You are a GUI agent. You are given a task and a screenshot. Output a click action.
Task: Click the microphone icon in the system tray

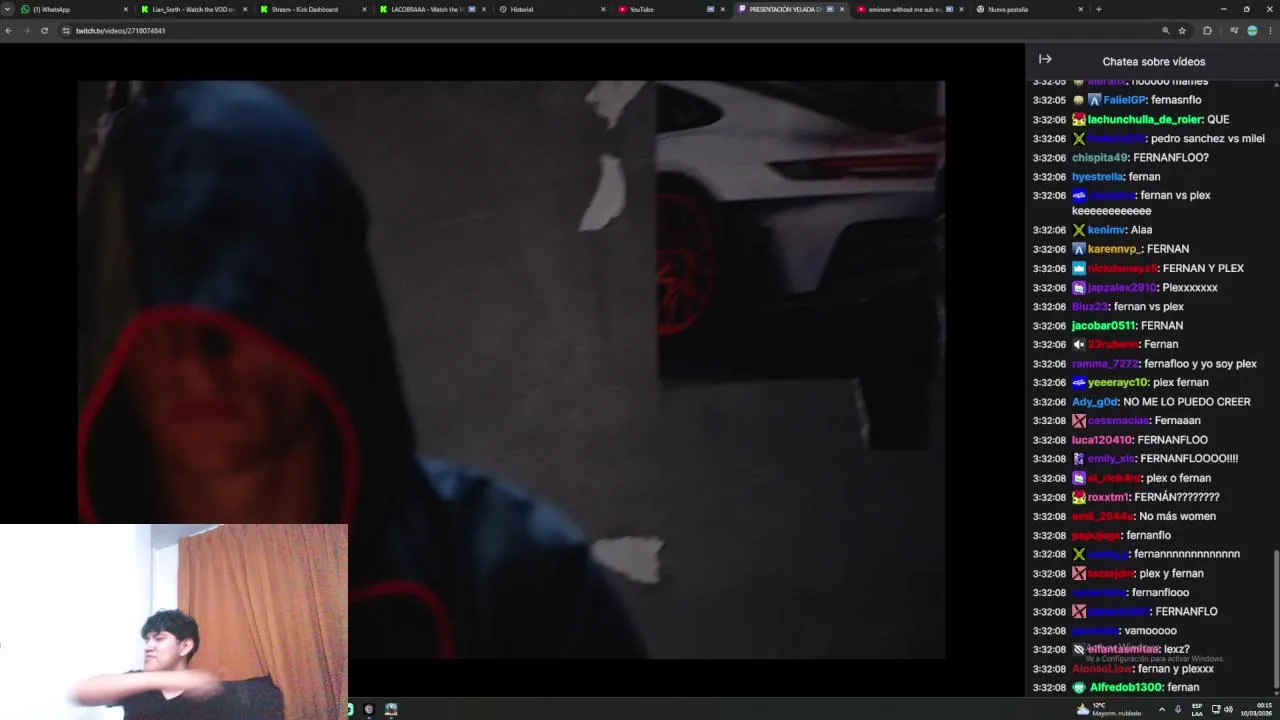point(1178,709)
